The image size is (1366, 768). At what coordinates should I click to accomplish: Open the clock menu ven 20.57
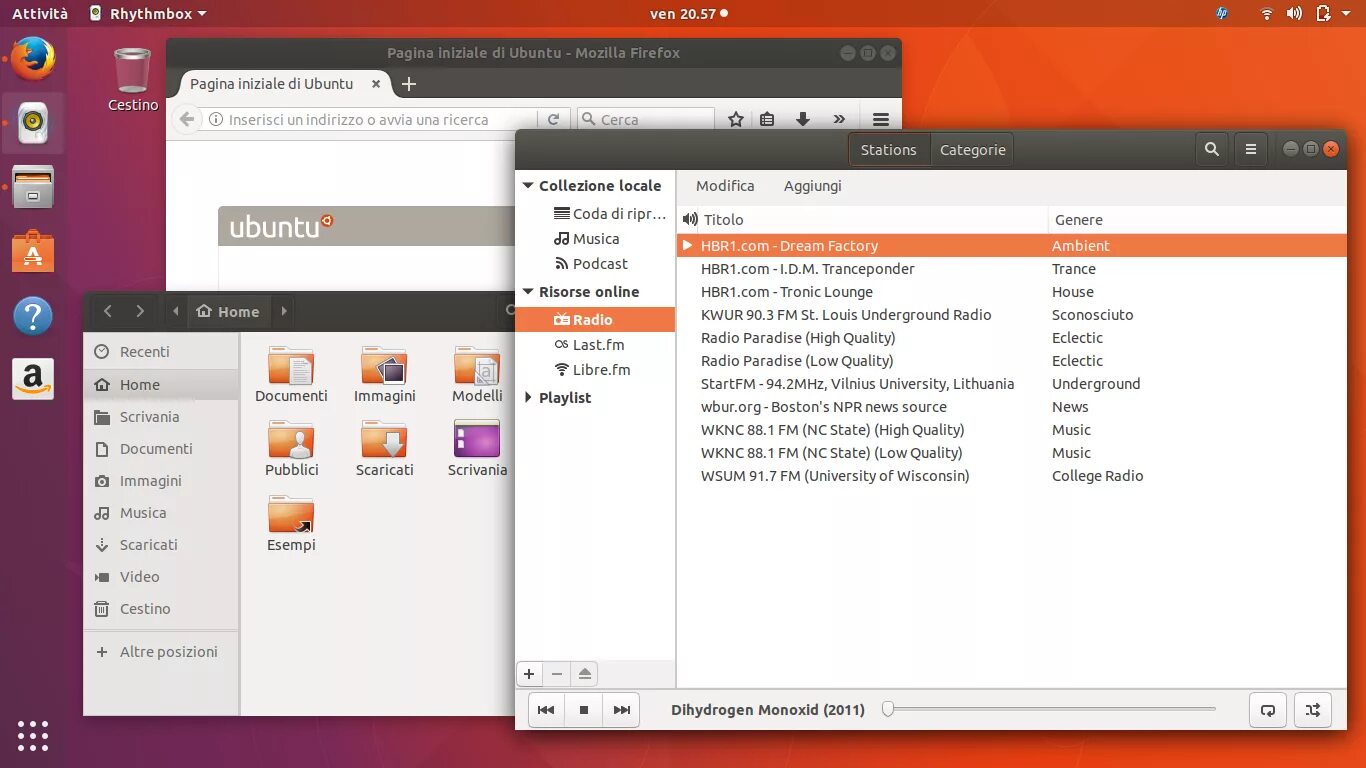pos(688,13)
